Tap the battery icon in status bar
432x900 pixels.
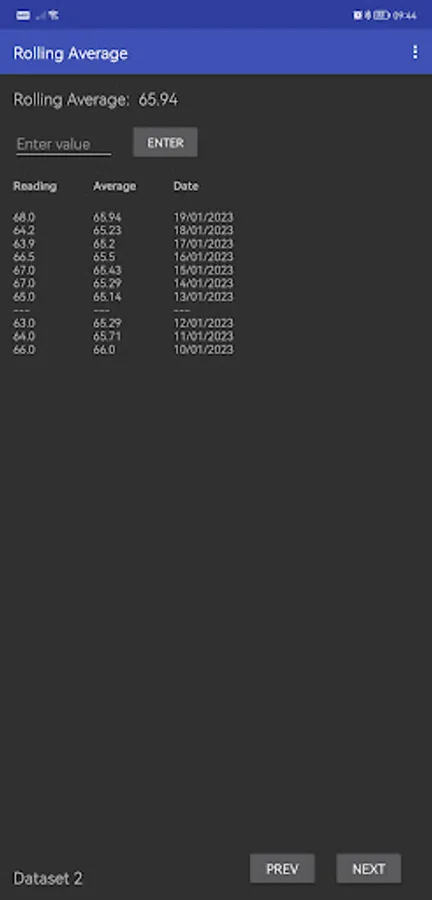[x=382, y=15]
